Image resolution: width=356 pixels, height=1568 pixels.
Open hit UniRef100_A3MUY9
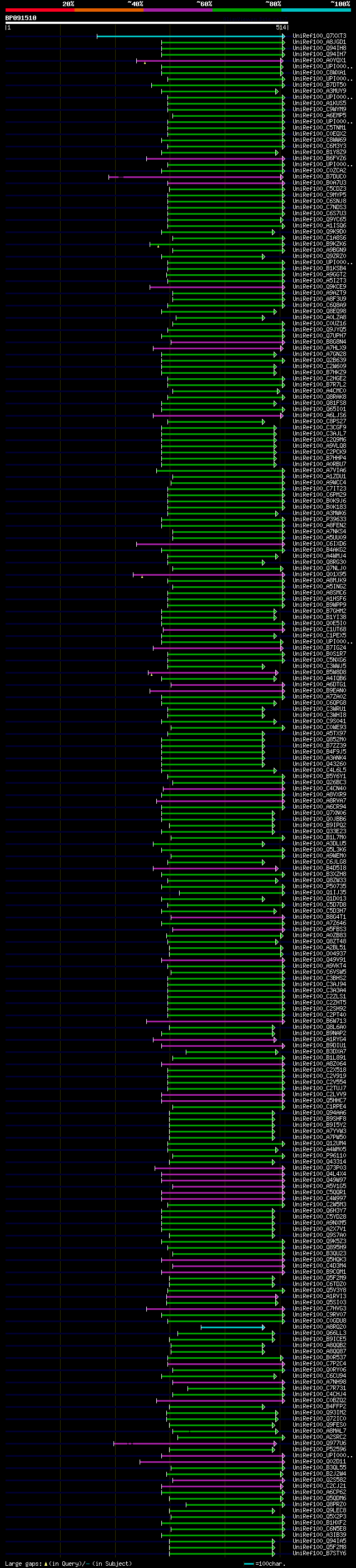pyautogui.click(x=319, y=91)
